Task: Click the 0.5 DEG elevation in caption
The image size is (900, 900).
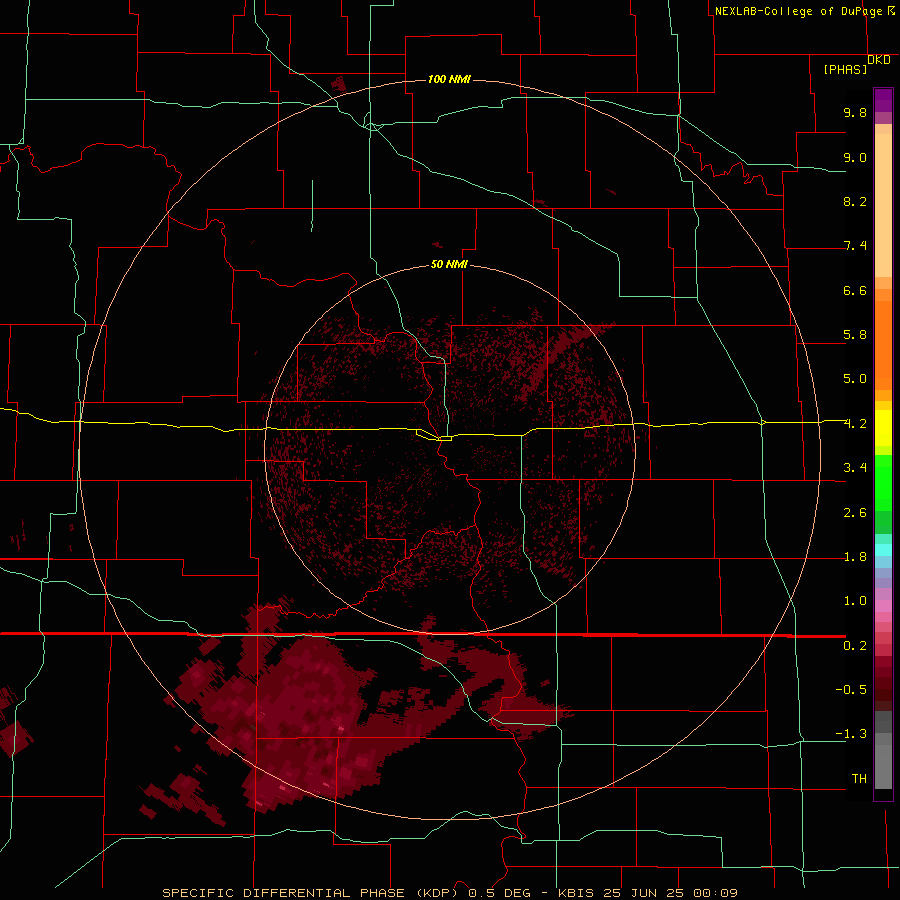Action: click(x=499, y=893)
